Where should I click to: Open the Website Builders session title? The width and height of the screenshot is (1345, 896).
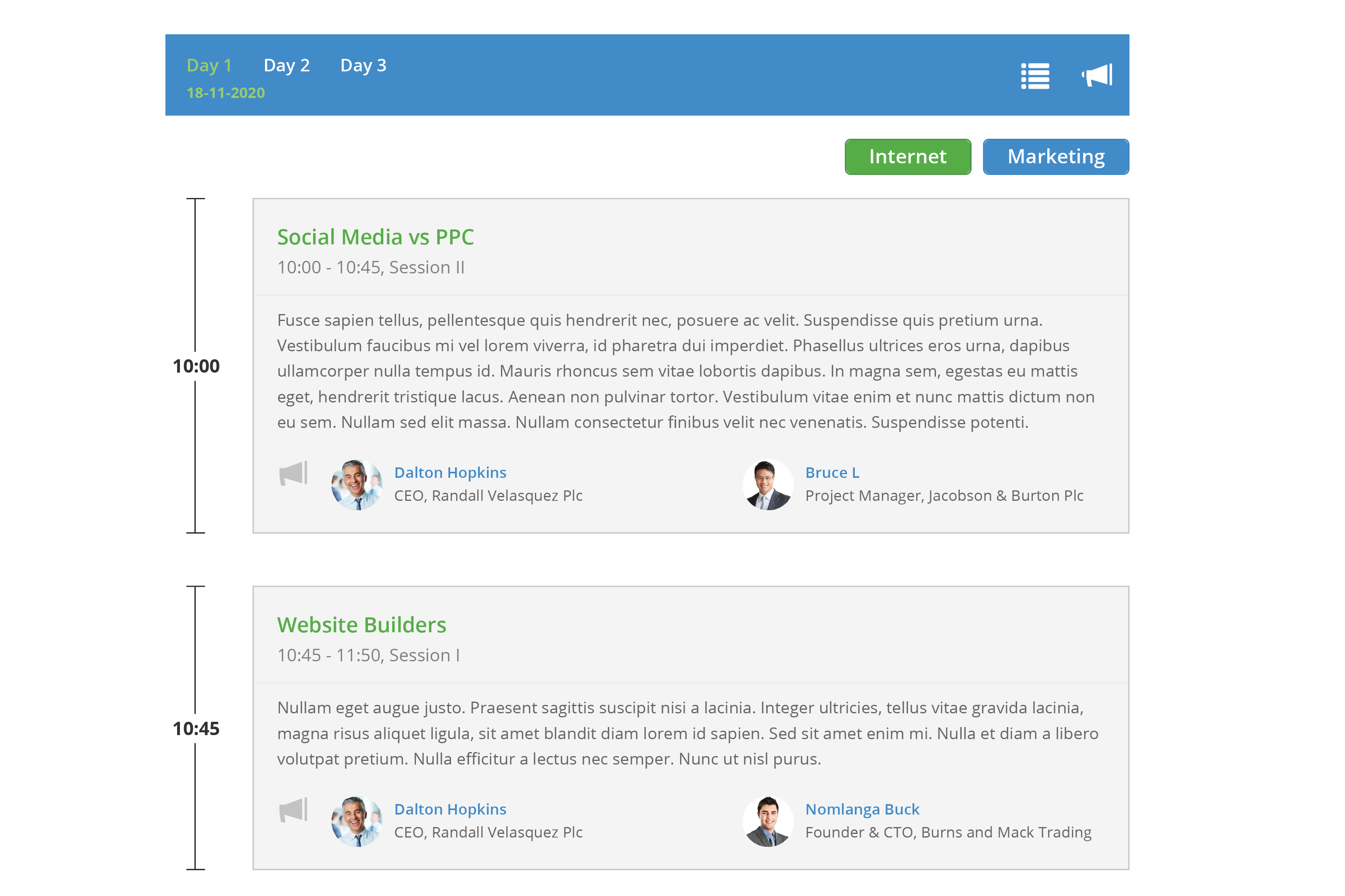pyautogui.click(x=362, y=625)
